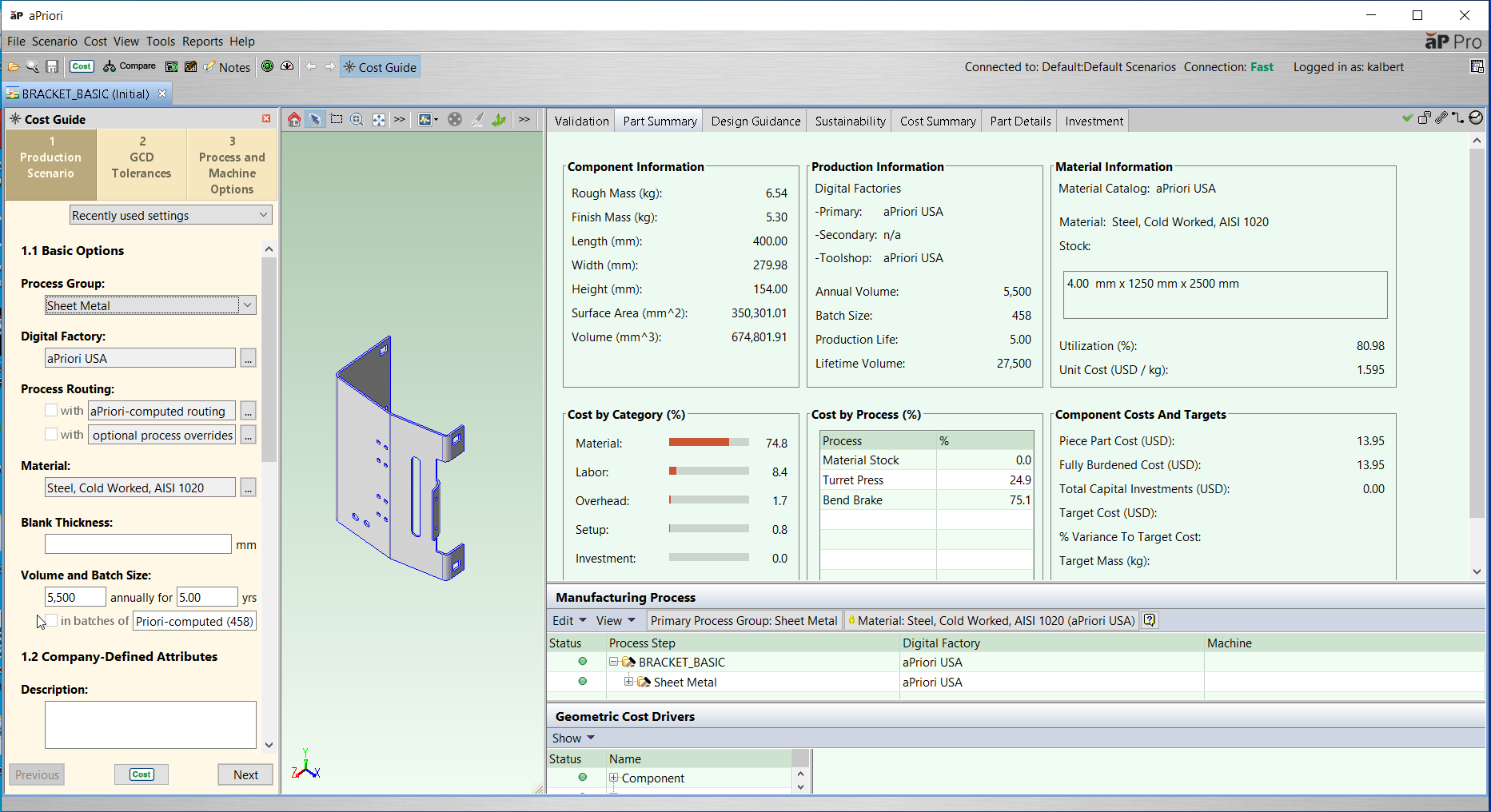This screenshot has width=1491, height=812.
Task: Open the Scenario menu
Action: [x=54, y=42]
